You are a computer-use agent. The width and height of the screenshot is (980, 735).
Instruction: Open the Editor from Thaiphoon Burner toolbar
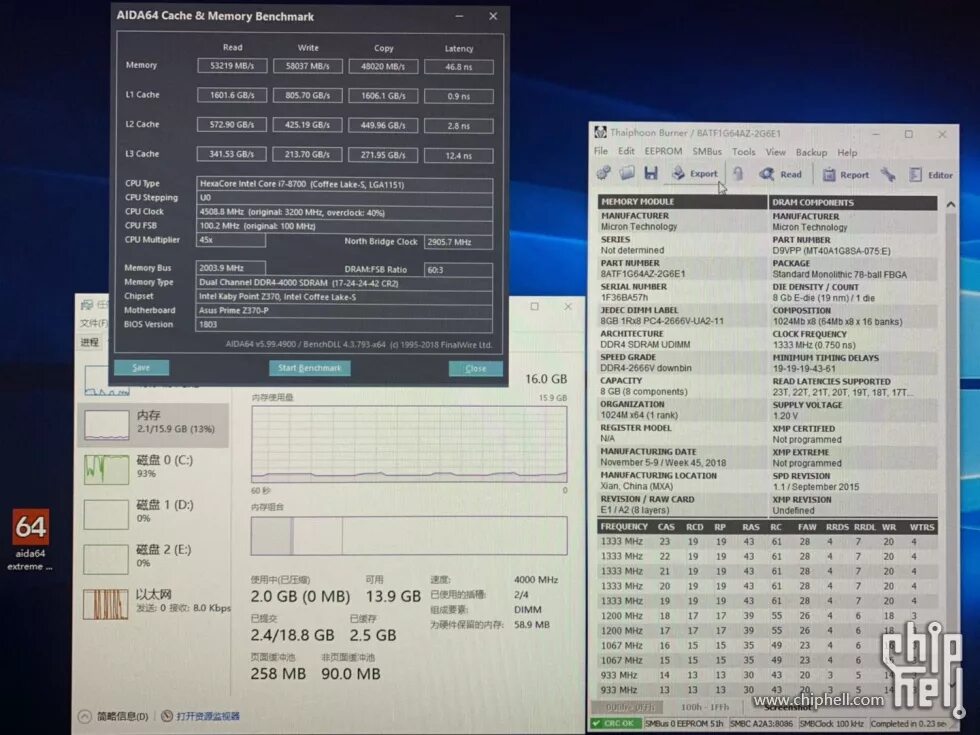pos(931,175)
